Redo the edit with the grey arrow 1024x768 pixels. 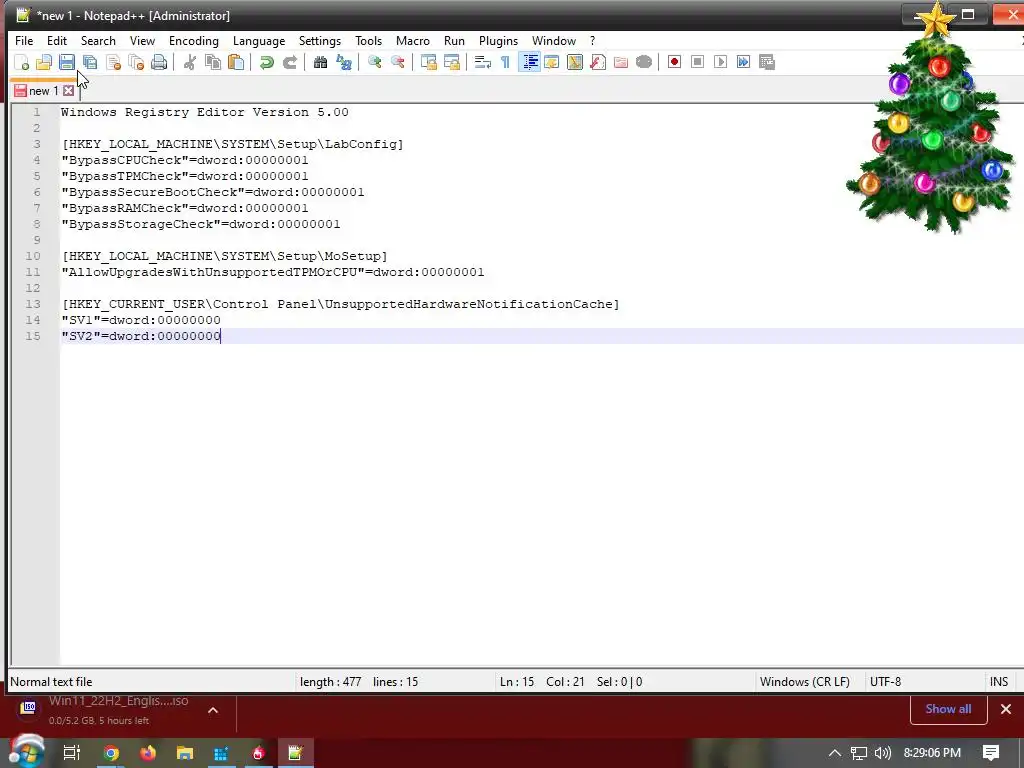(x=290, y=62)
